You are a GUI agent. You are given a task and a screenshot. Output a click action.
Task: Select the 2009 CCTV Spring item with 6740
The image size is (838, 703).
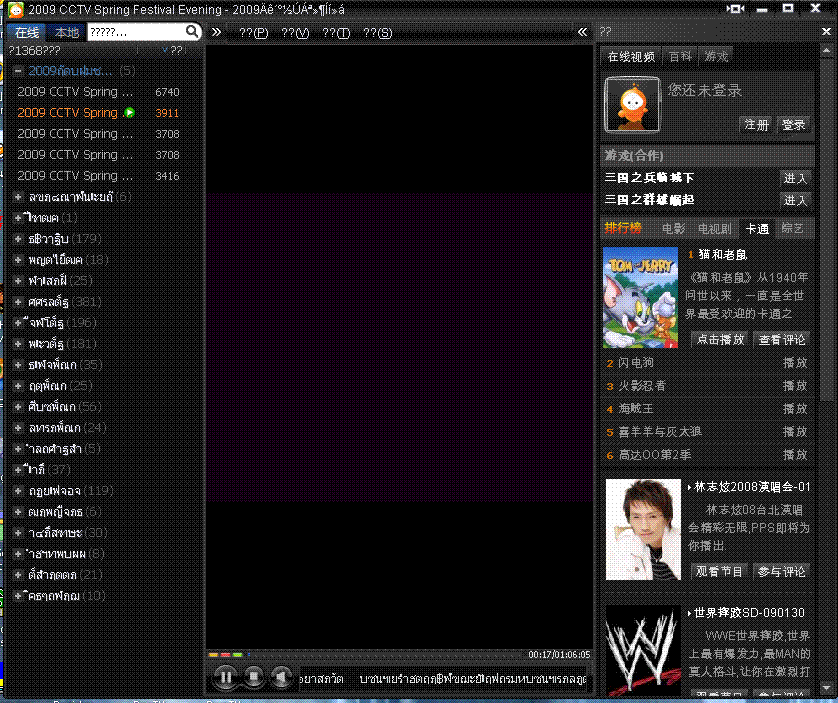(98, 92)
